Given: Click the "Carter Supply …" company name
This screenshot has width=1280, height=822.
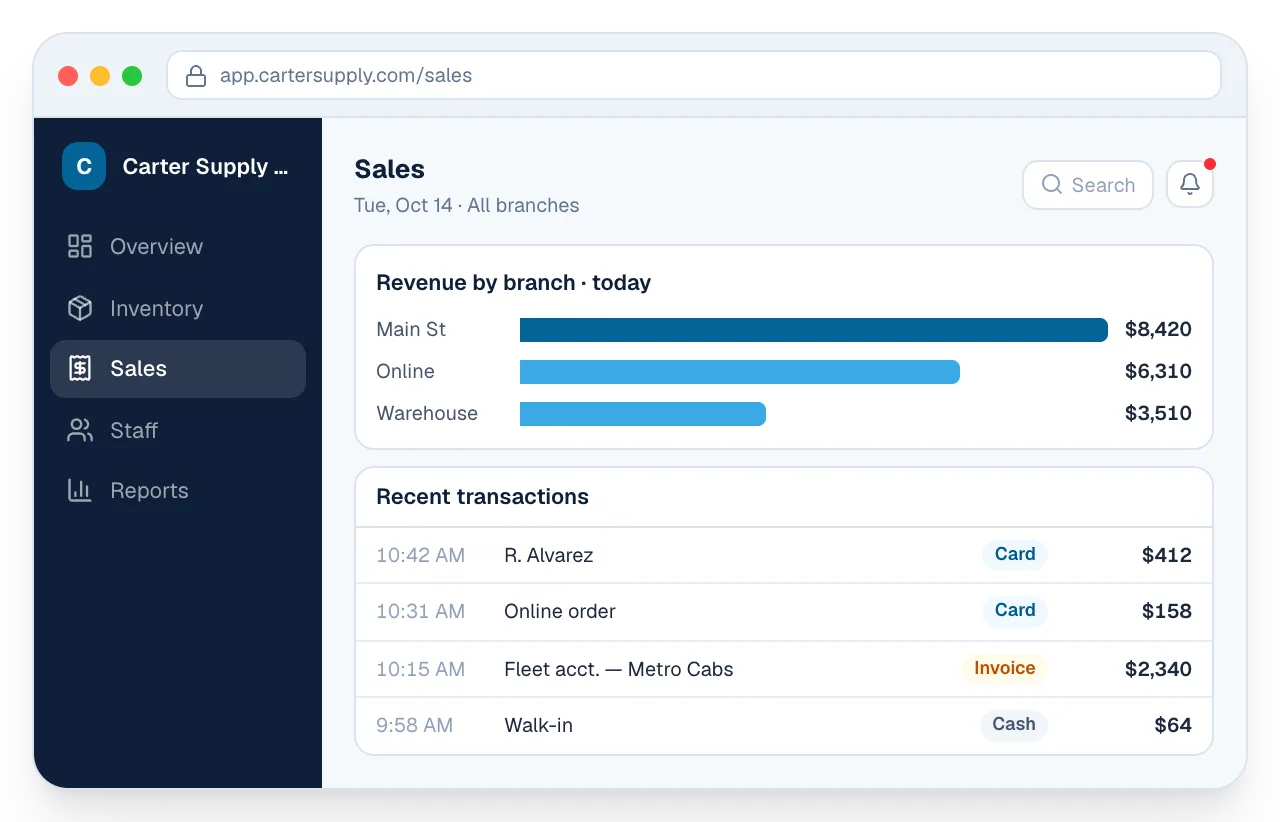Looking at the screenshot, I should (x=205, y=167).
